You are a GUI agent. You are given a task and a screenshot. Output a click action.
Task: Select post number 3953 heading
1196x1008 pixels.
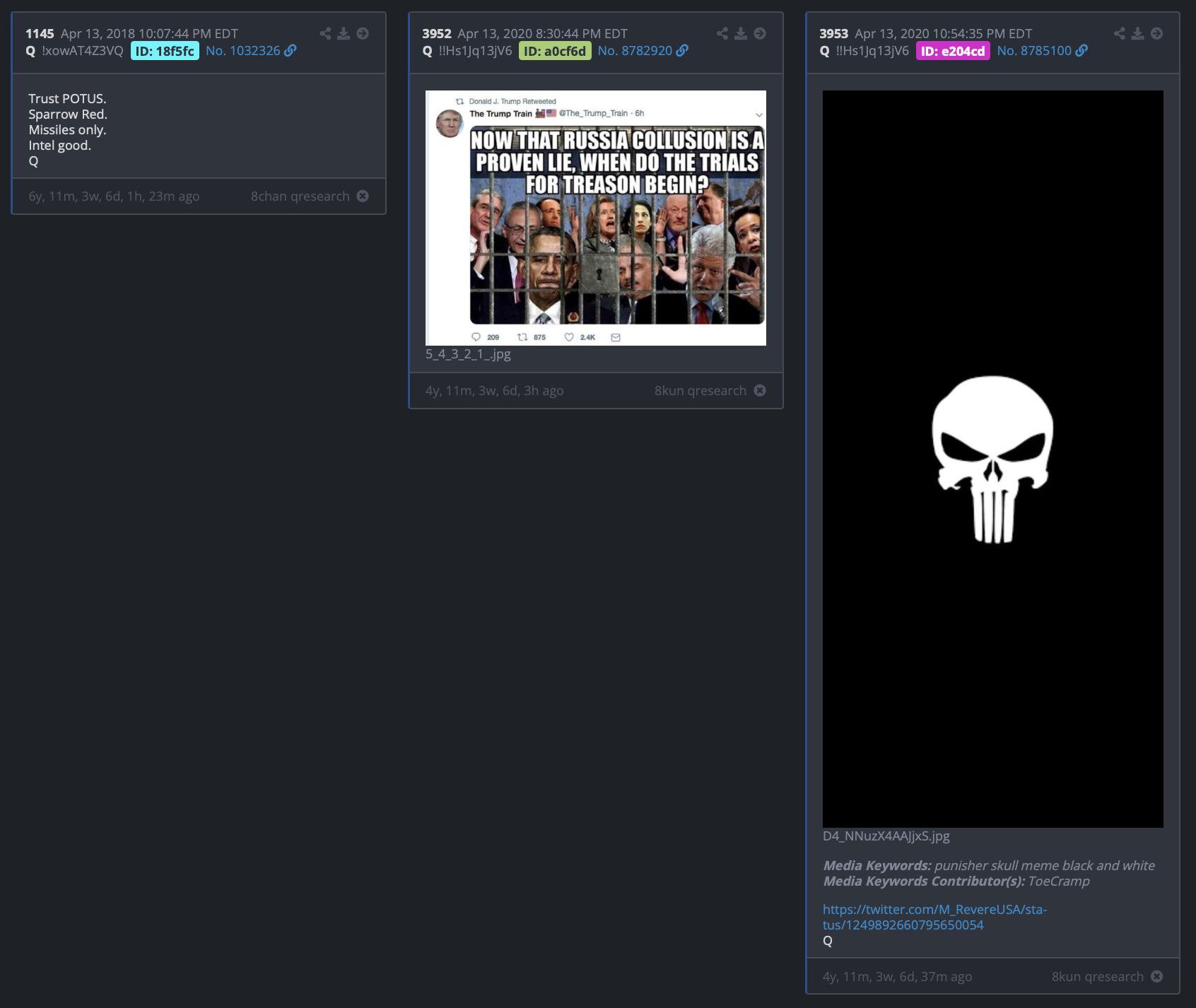[x=834, y=34]
